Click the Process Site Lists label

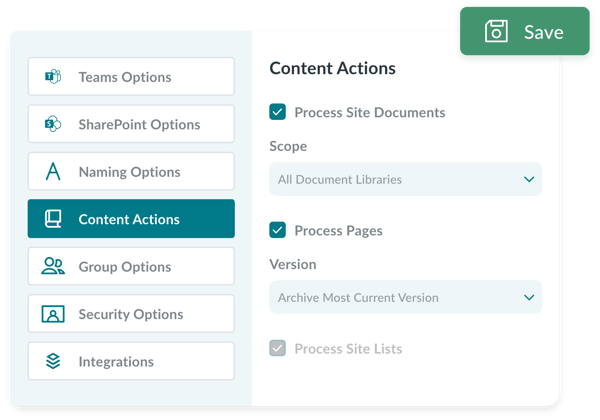point(348,349)
